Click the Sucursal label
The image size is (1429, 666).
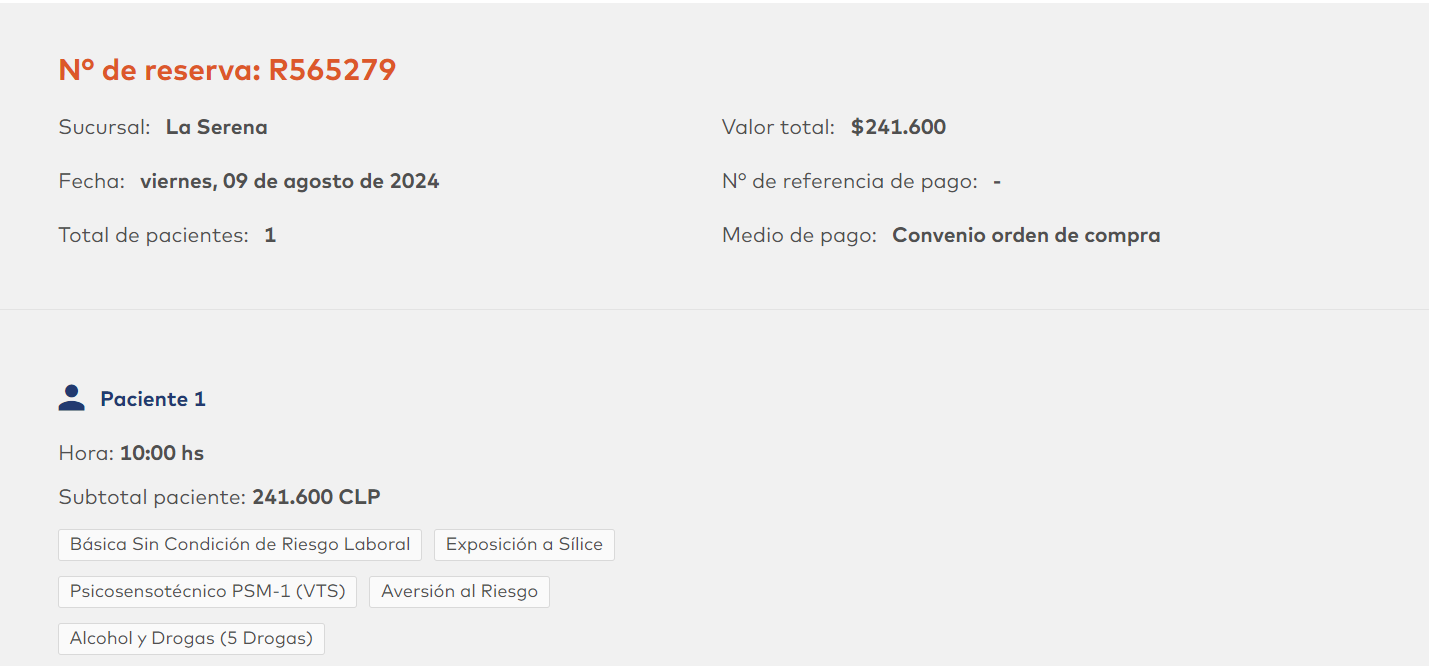tap(104, 127)
